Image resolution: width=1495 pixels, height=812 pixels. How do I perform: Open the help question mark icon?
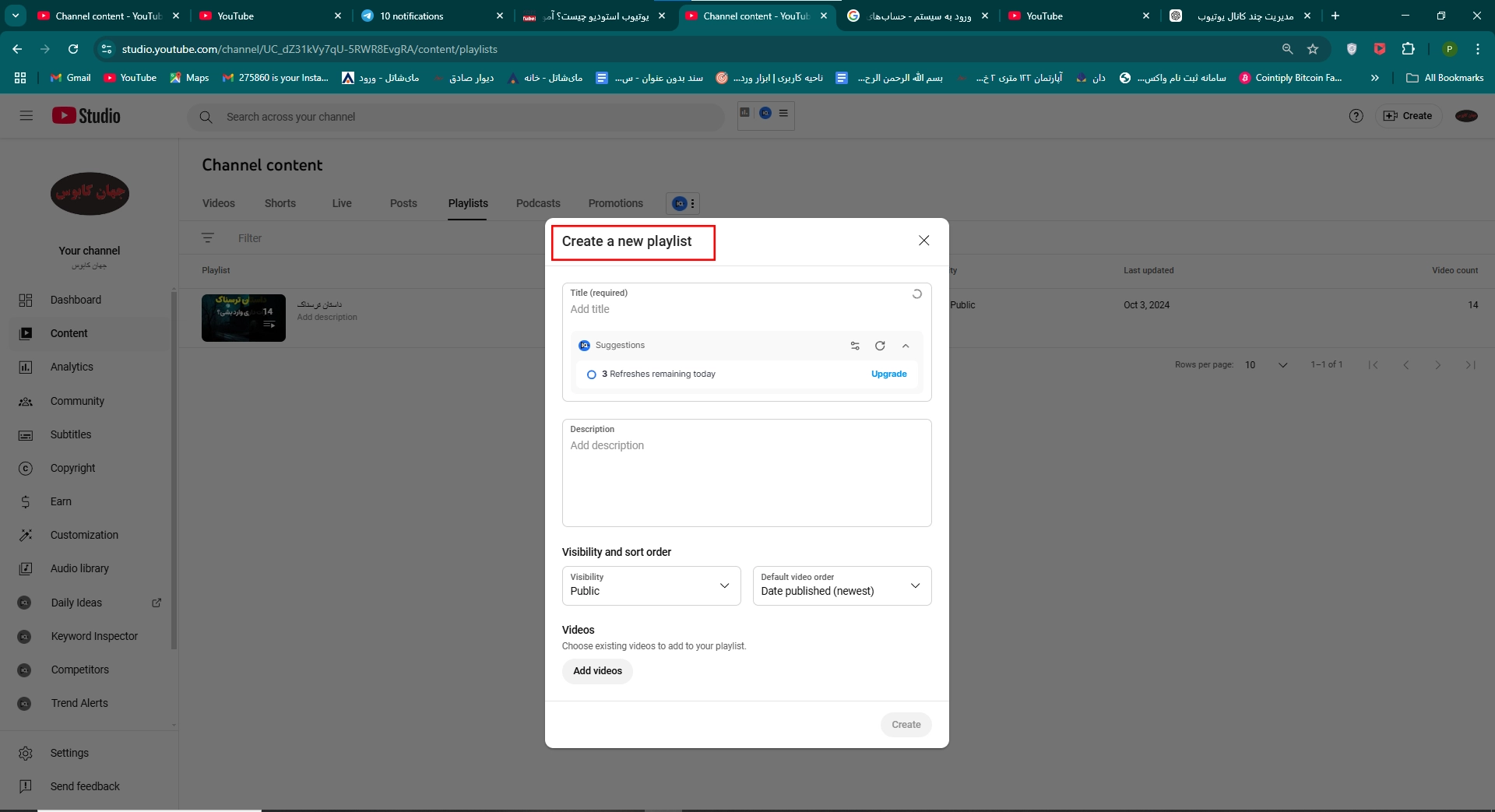(1356, 116)
